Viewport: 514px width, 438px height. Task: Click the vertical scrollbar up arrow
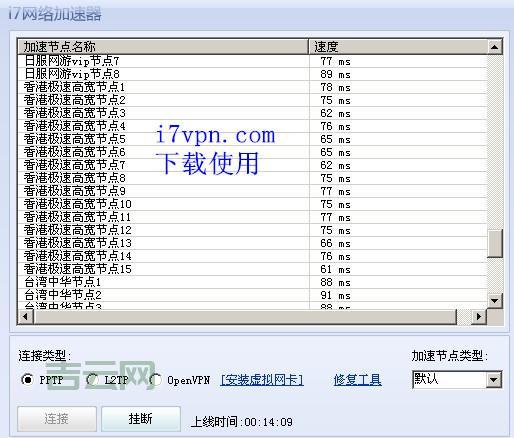point(495,47)
